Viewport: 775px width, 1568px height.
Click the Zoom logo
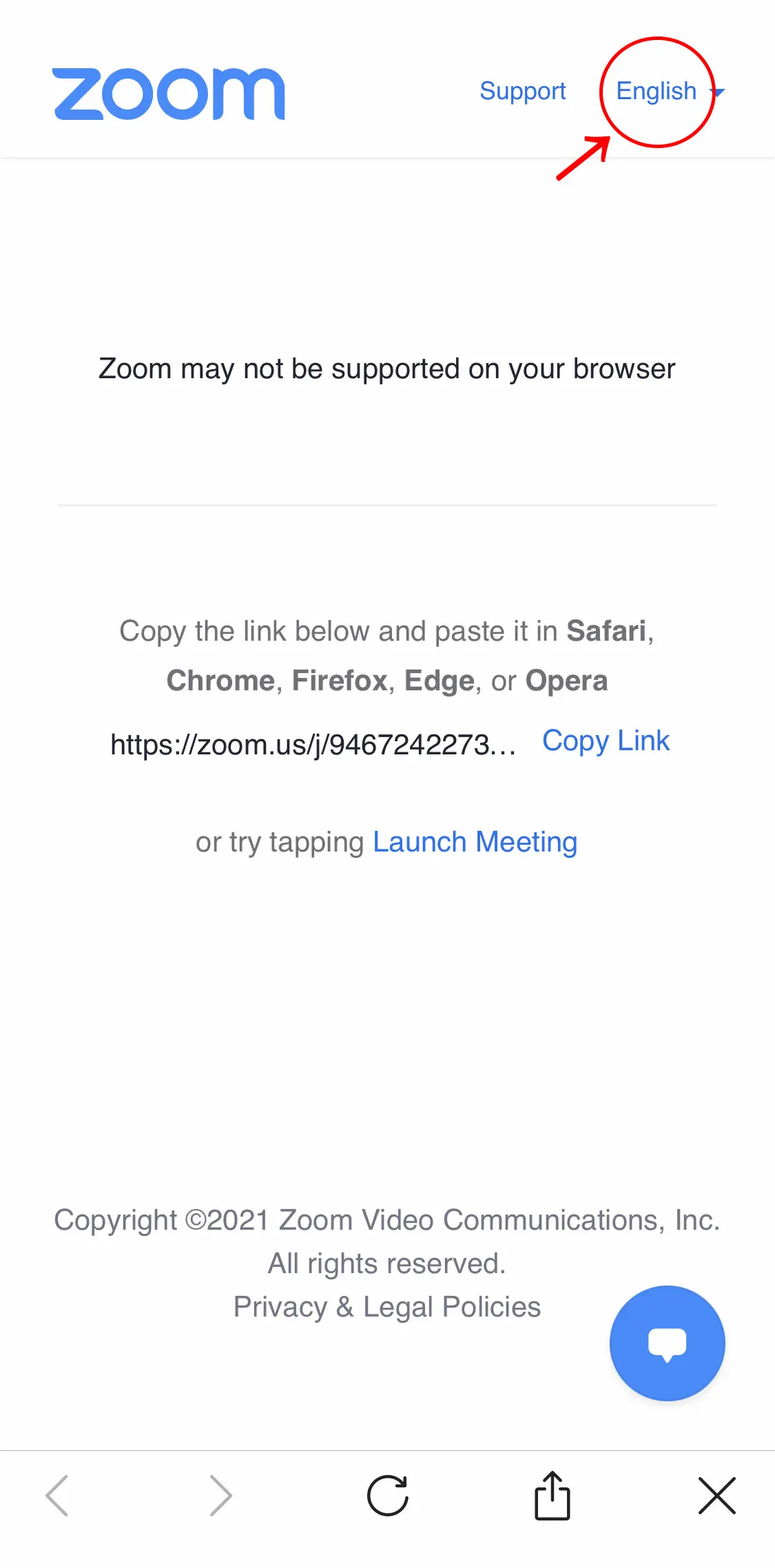[169, 94]
